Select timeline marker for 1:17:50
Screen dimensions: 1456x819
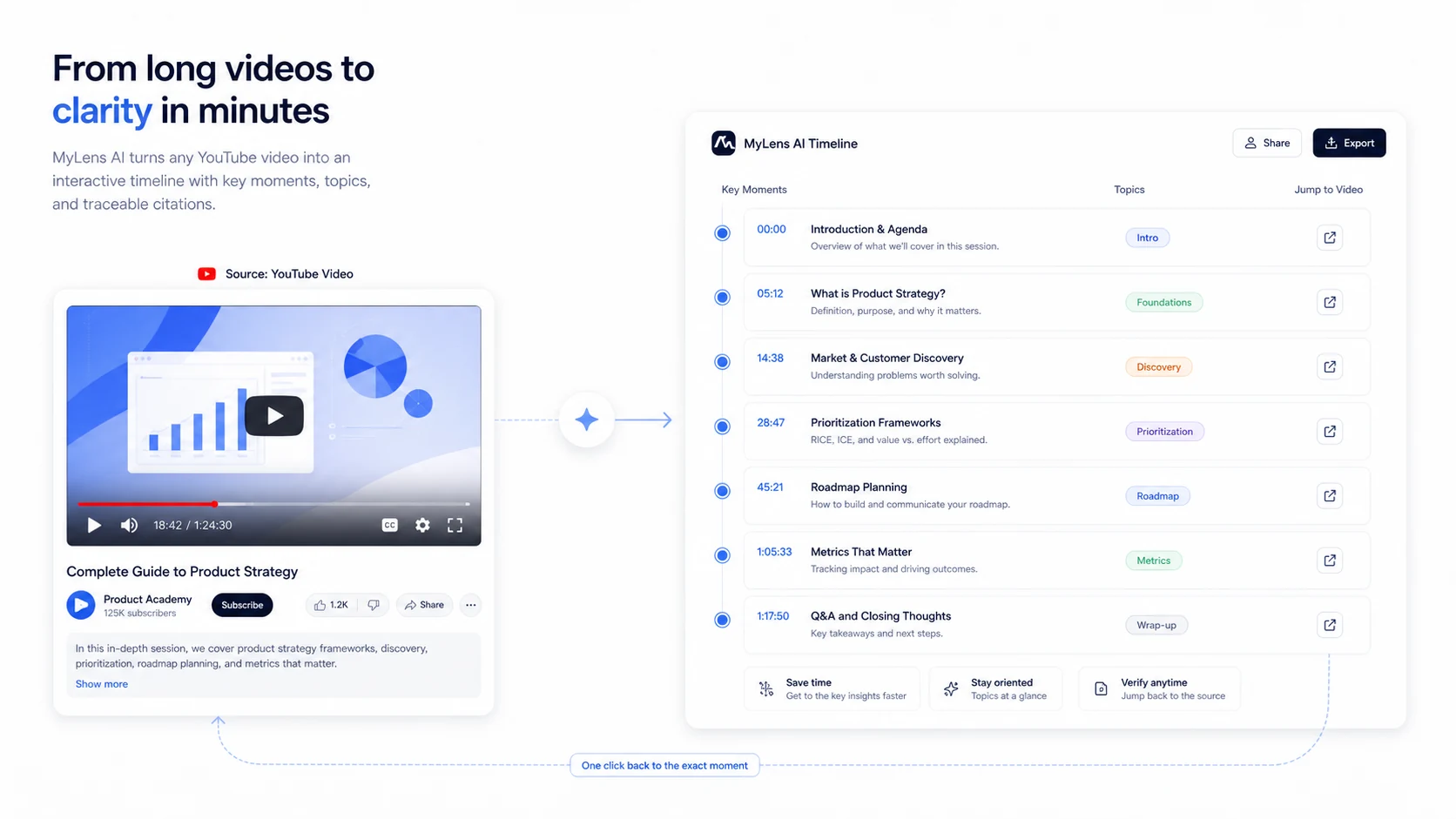tap(722, 620)
